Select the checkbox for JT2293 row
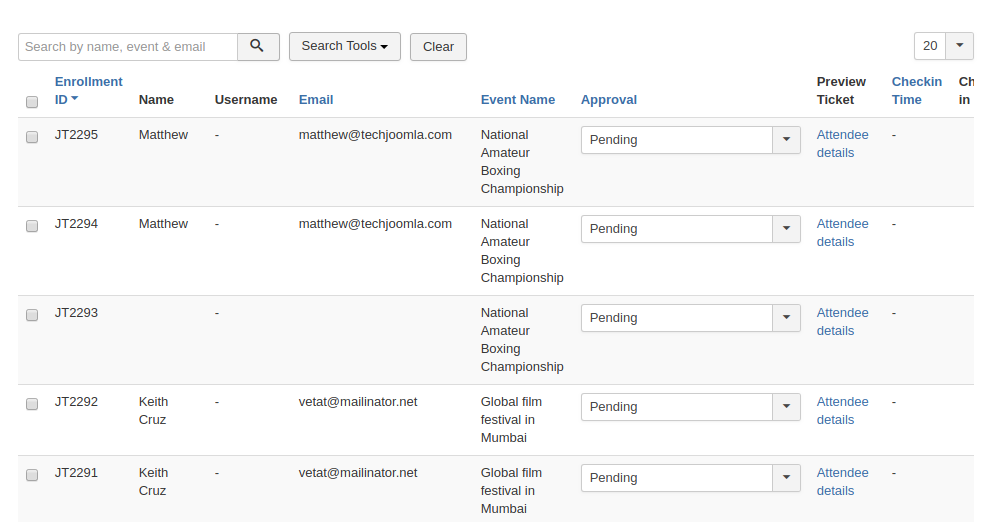Screen dimensions: 989x522 tap(32, 315)
